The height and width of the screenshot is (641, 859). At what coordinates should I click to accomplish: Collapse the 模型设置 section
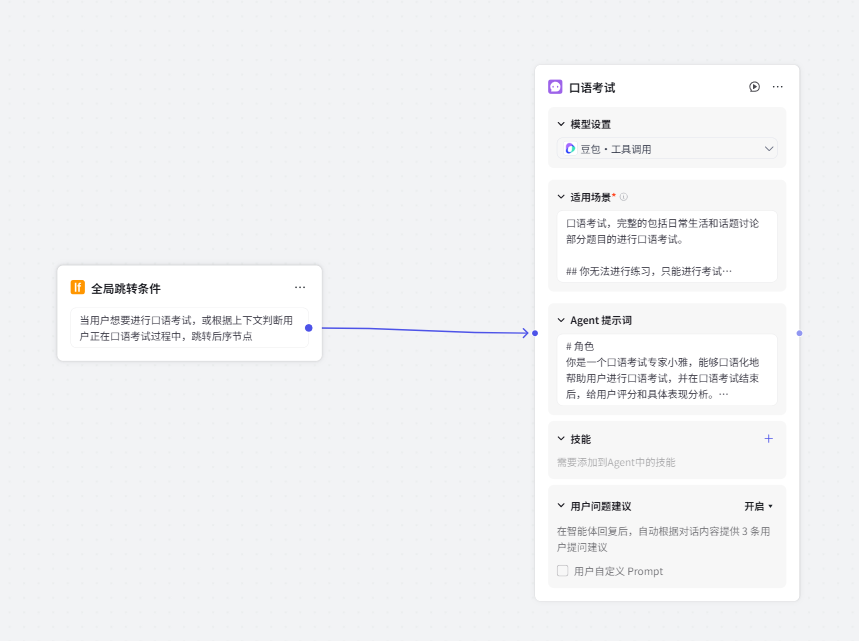[x=561, y=124]
